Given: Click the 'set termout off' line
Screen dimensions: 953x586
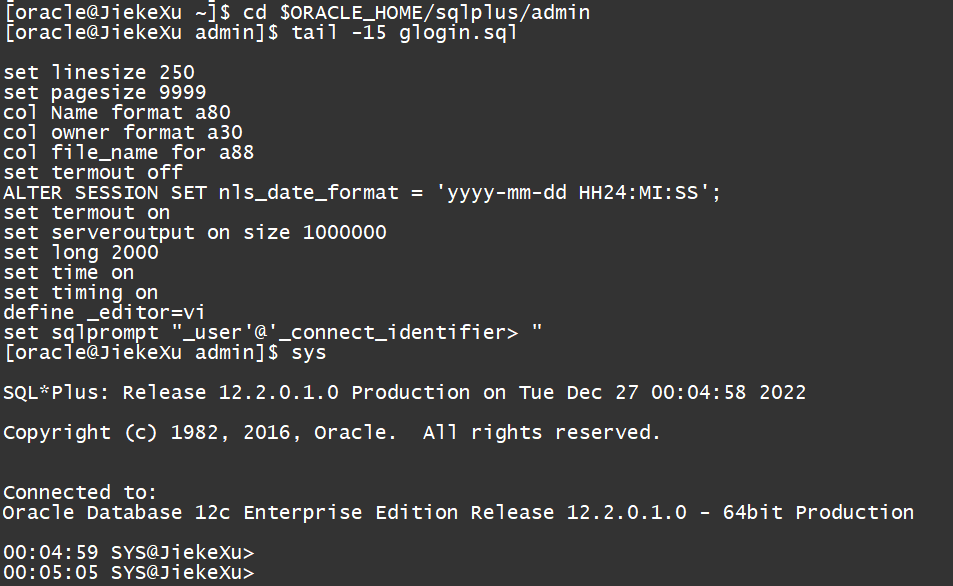Looking at the screenshot, I should coord(93,173).
